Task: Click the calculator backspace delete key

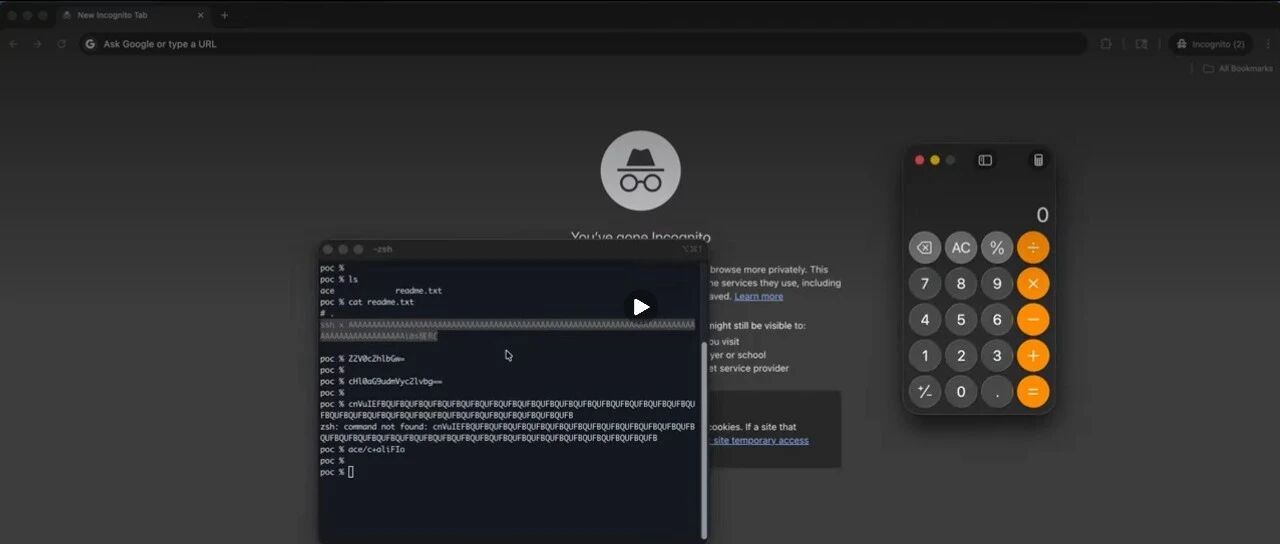Action: [925, 247]
